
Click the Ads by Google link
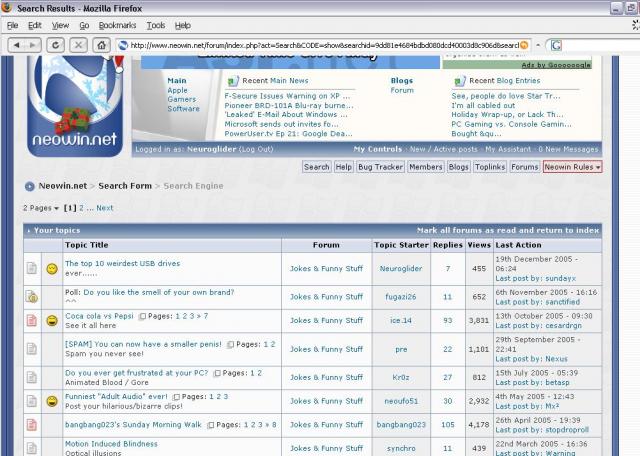click(x=556, y=65)
